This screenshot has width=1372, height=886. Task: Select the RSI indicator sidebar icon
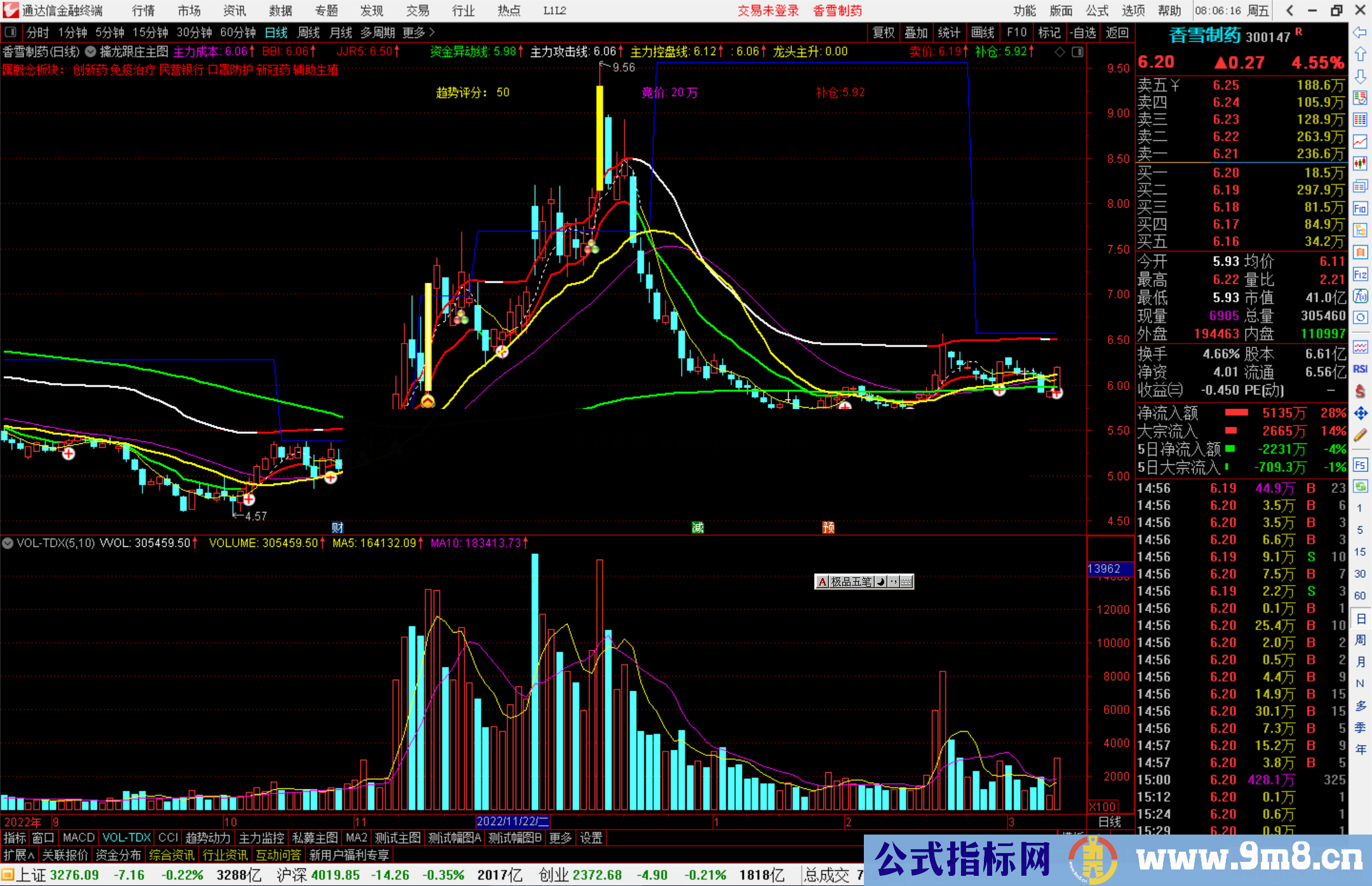tap(1360, 369)
